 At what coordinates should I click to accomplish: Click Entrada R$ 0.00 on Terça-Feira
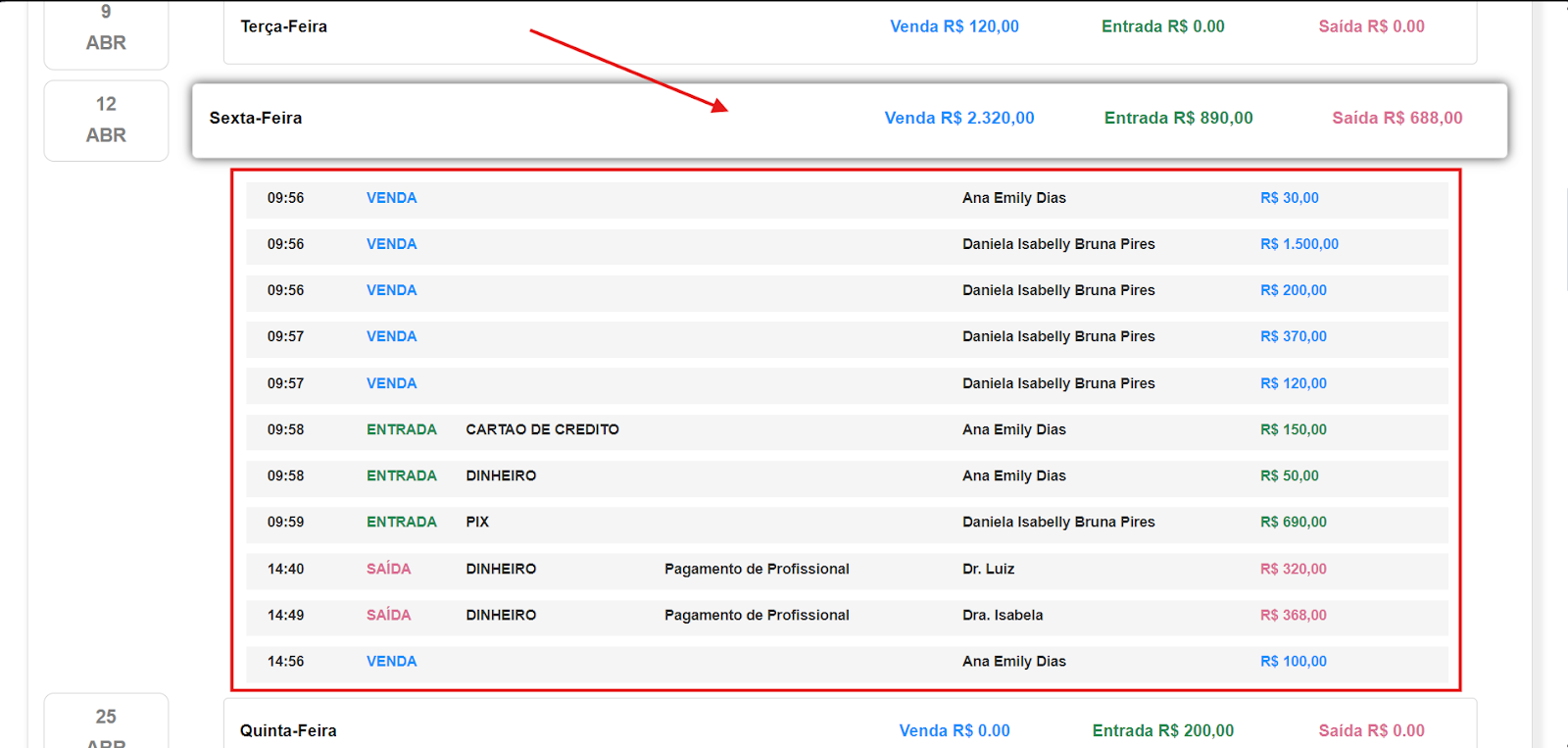1163,26
